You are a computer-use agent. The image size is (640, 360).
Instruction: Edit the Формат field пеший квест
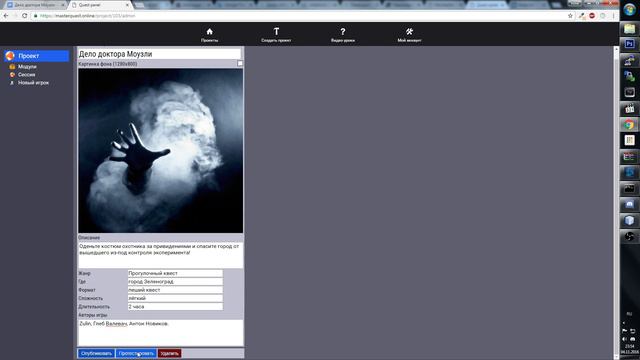click(x=175, y=290)
